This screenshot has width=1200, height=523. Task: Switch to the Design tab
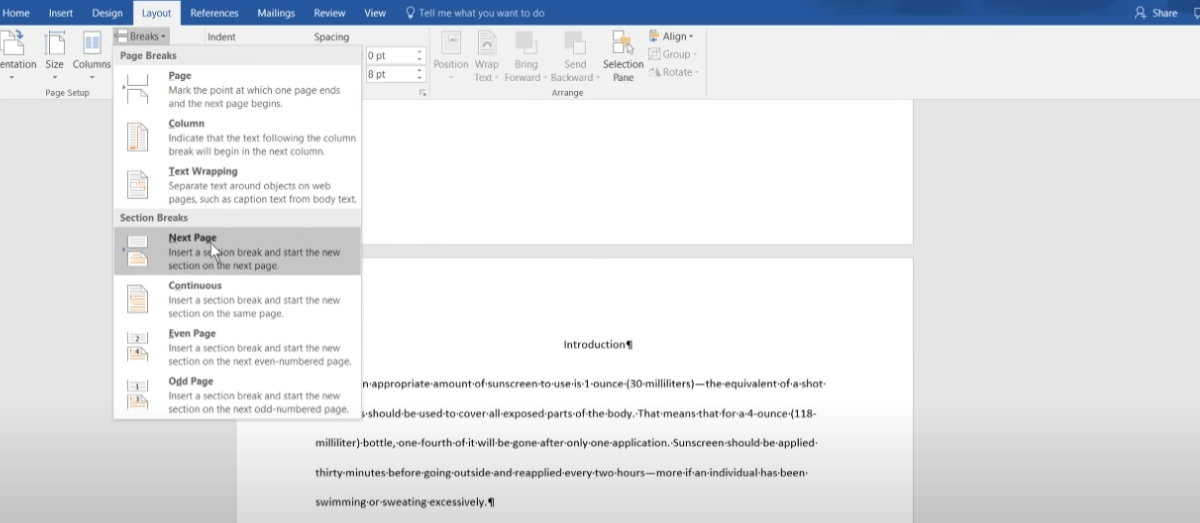click(x=107, y=13)
